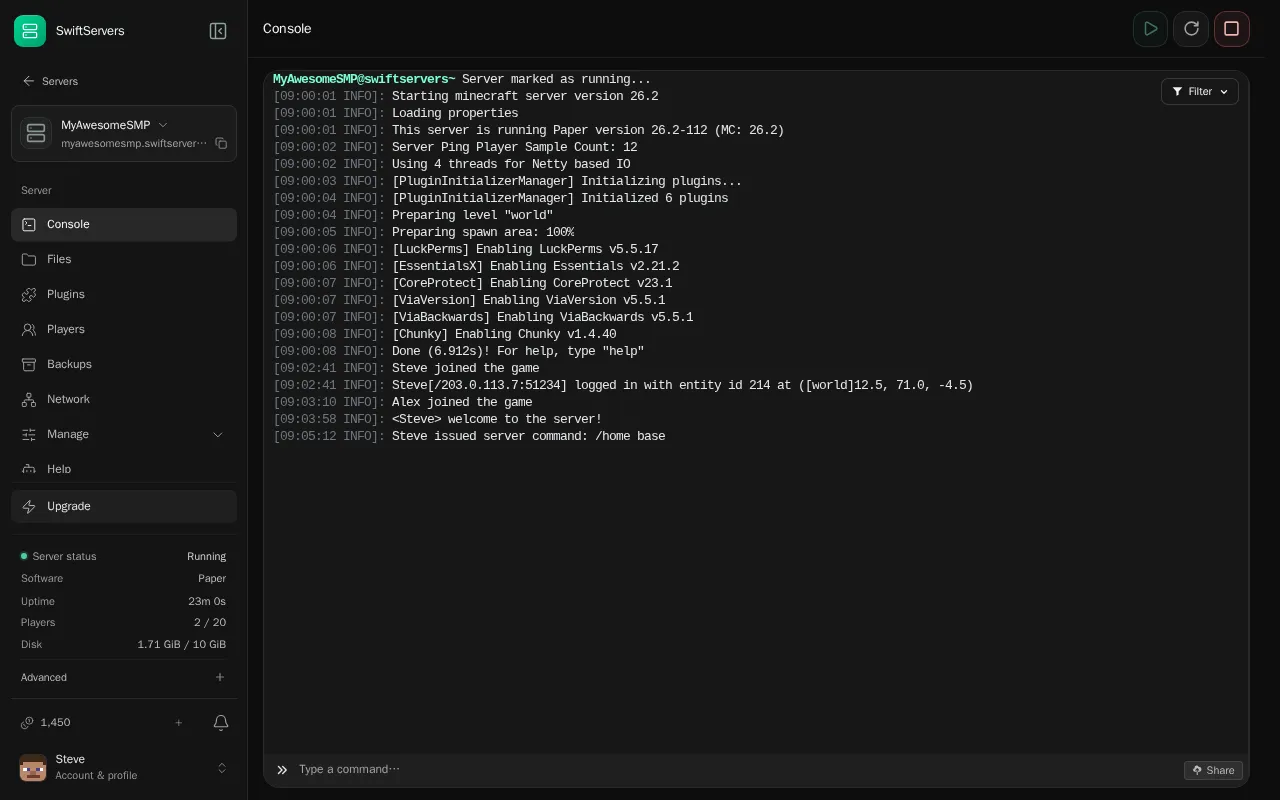The image size is (1280, 800).
Task: Add more credits with plus icon
Action: click(179, 723)
